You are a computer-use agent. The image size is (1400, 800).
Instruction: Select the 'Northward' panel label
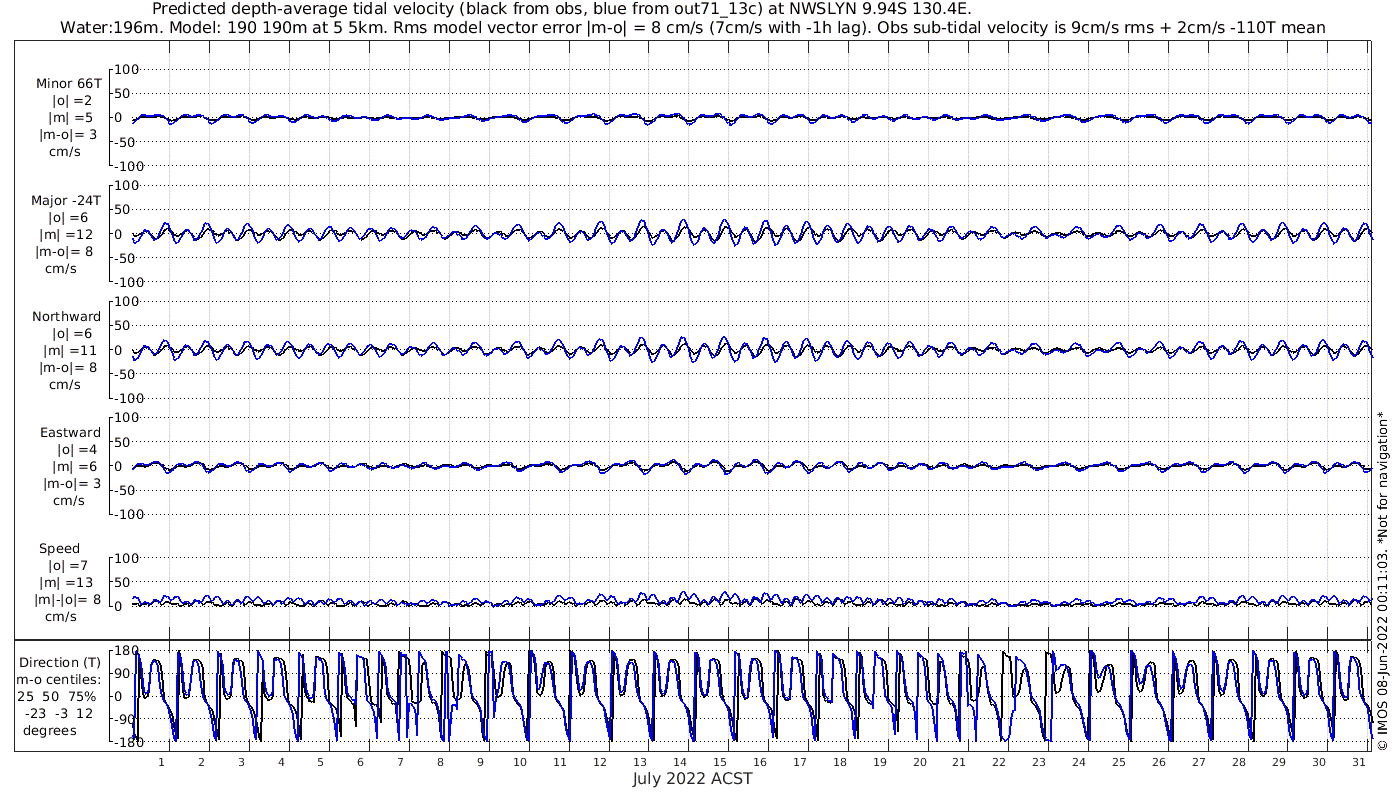click(x=67, y=316)
